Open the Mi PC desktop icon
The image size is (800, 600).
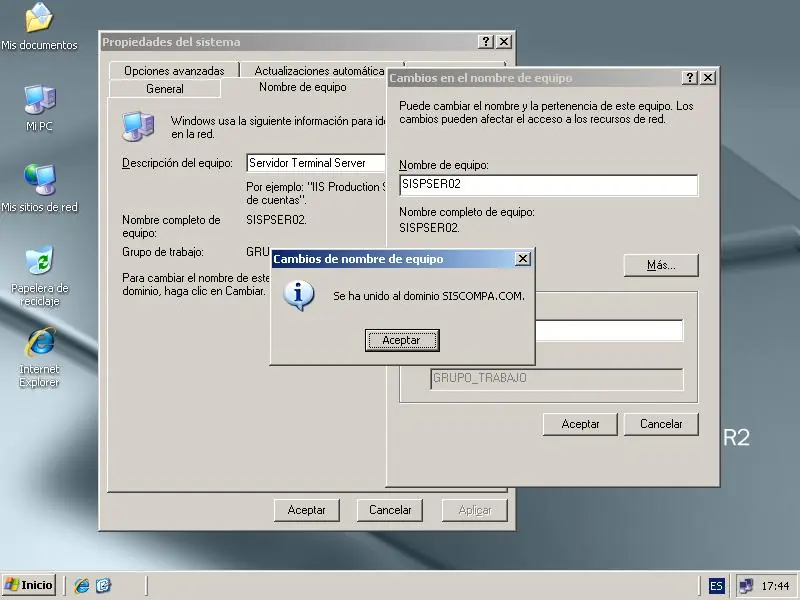click(39, 108)
